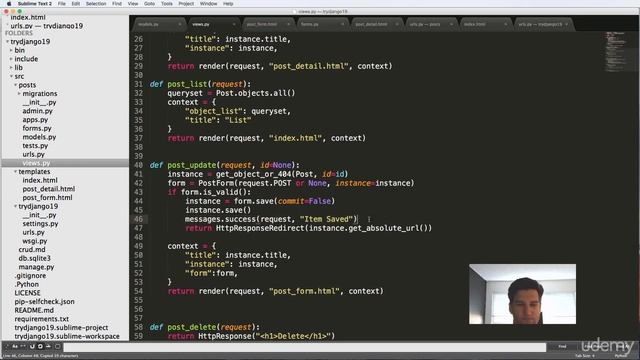This screenshot has width=640, height=360.
Task: Open the Tools menu
Action: [167, 4]
